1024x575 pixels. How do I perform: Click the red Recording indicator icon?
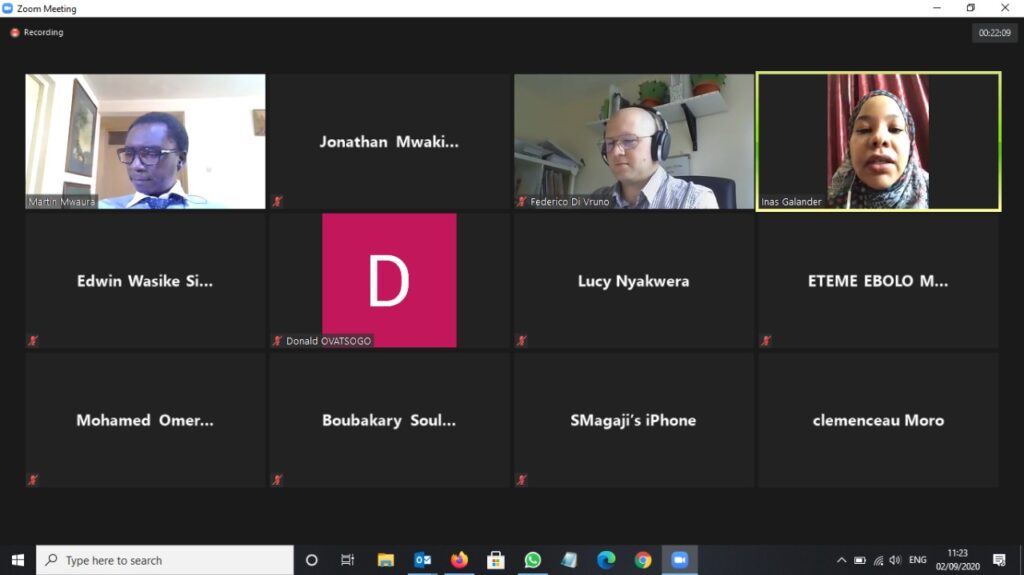click(14, 33)
